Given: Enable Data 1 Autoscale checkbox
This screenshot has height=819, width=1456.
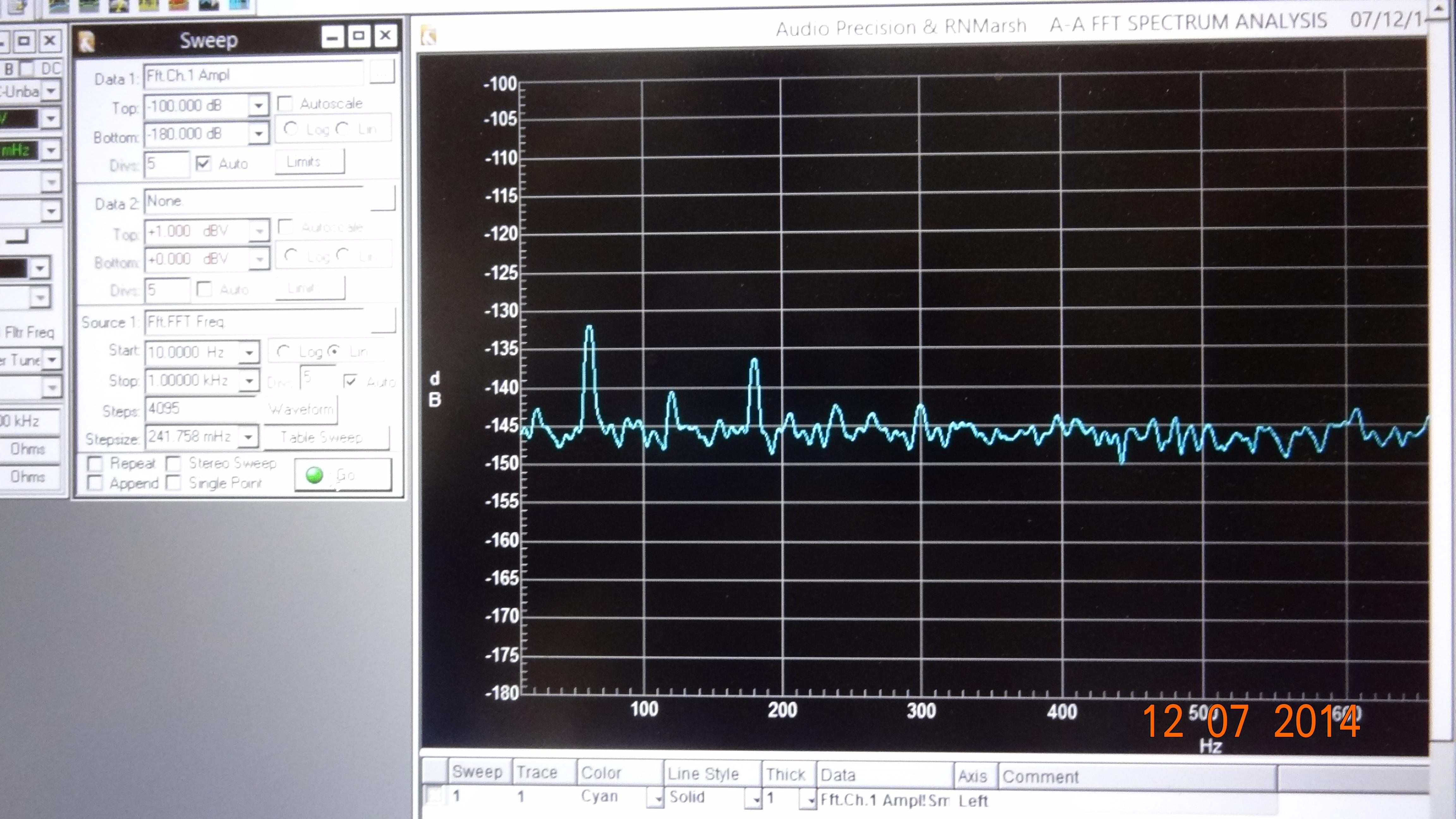Looking at the screenshot, I should (285, 103).
